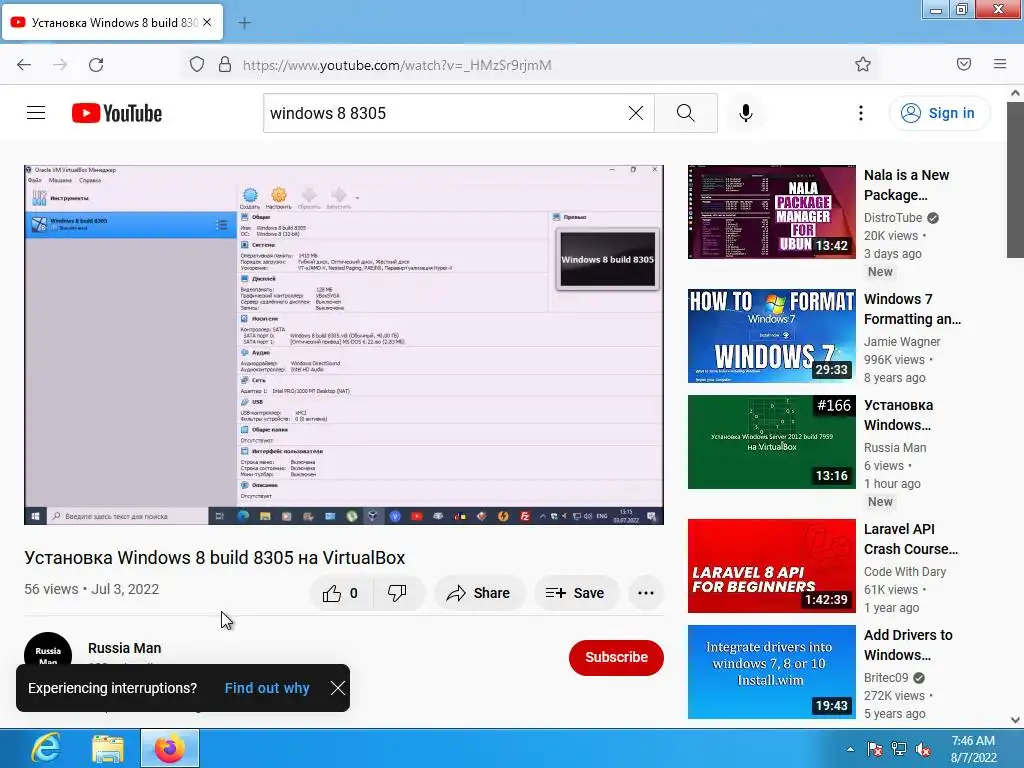Screen dimensions: 1024x768
Task: Open the Windows Server 2012 build thumbnail
Action: coord(772,441)
